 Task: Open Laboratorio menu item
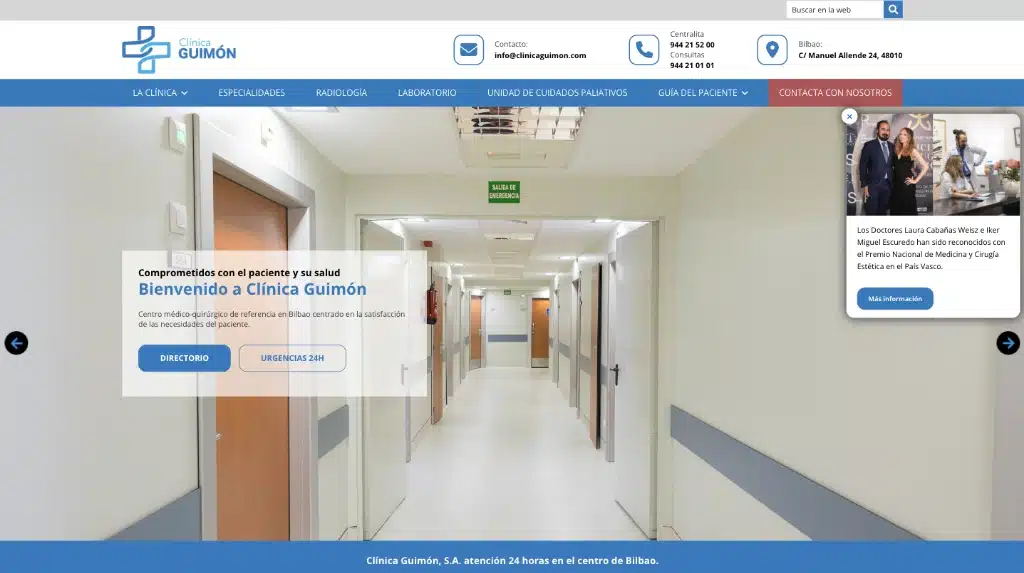(427, 93)
